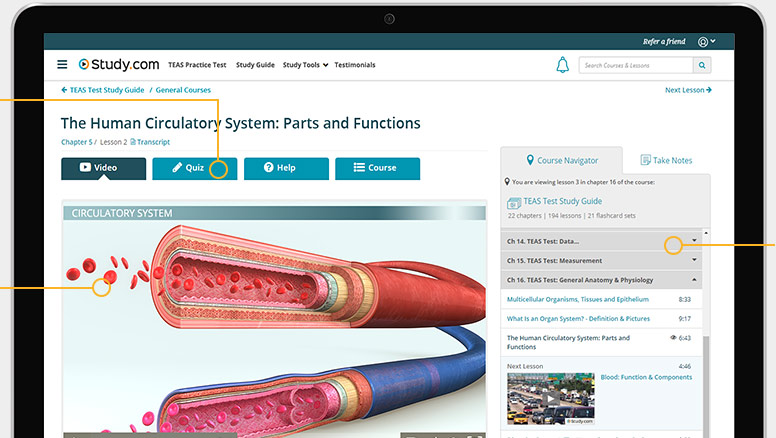Click the eye icon on current lesson
Screen dimensions: 776x438
pos(674,338)
